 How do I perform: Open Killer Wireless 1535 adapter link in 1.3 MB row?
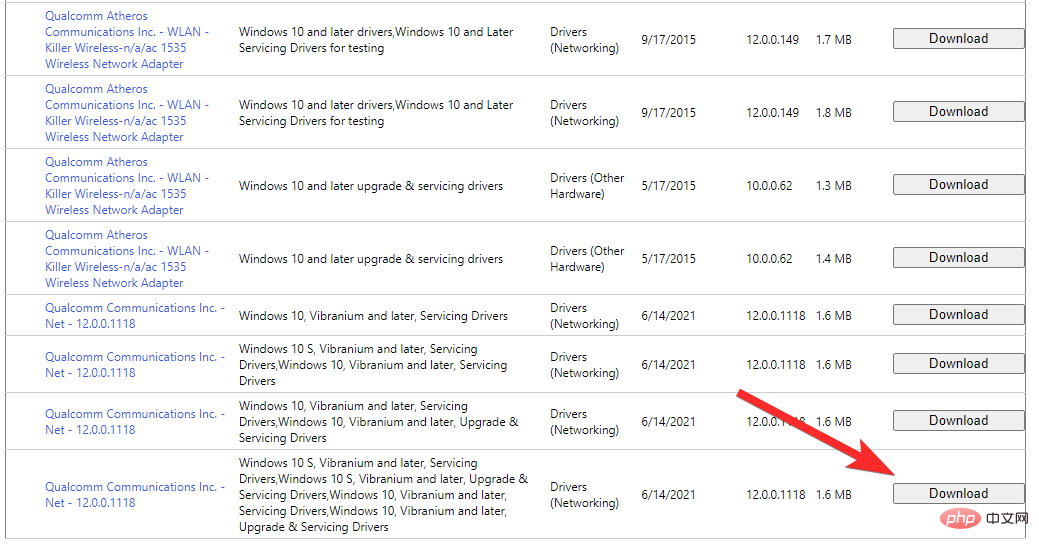[127, 185]
